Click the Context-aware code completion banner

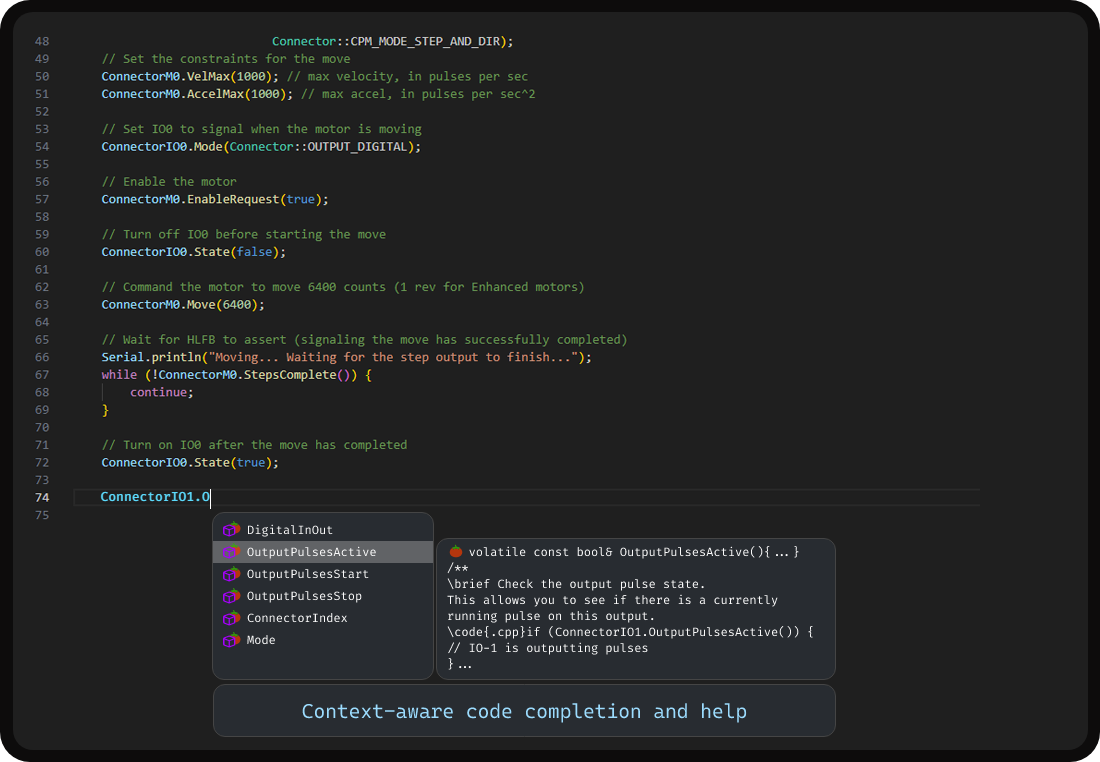524,711
